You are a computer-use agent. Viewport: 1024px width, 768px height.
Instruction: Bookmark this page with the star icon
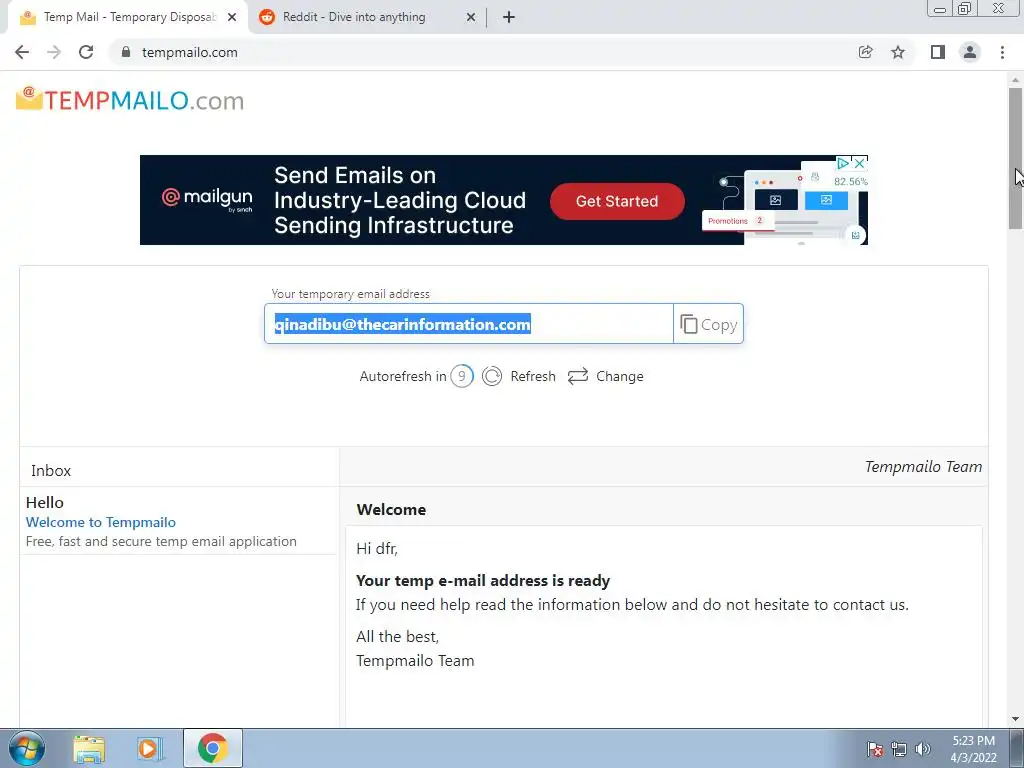point(898,52)
